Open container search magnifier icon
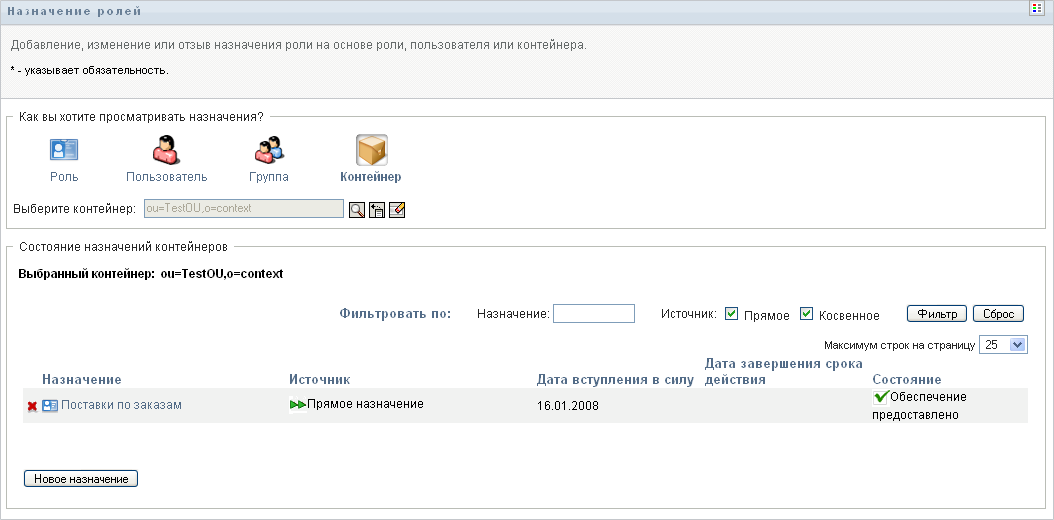 357,209
